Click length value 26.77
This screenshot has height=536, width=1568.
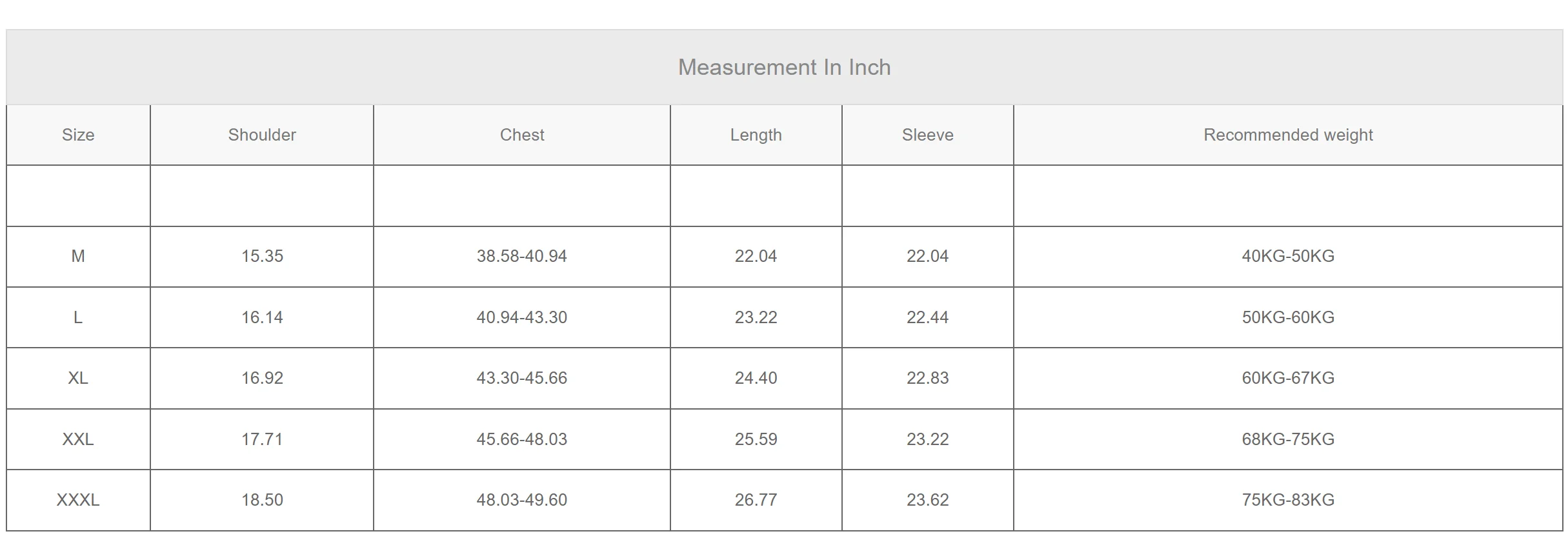coord(756,500)
